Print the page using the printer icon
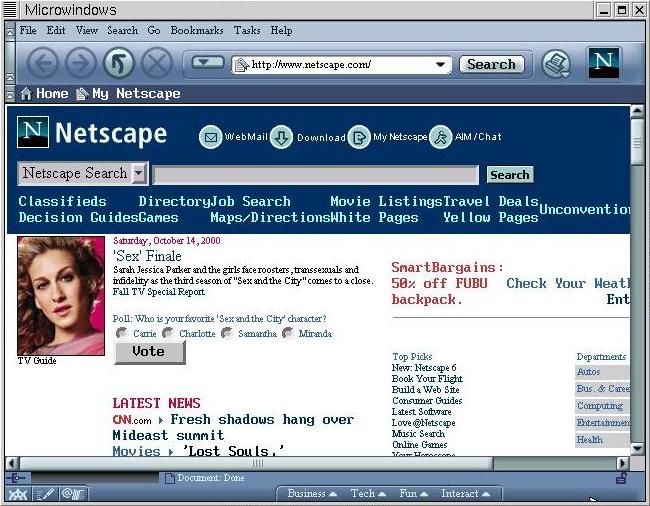The height and width of the screenshot is (506, 650). 556,64
